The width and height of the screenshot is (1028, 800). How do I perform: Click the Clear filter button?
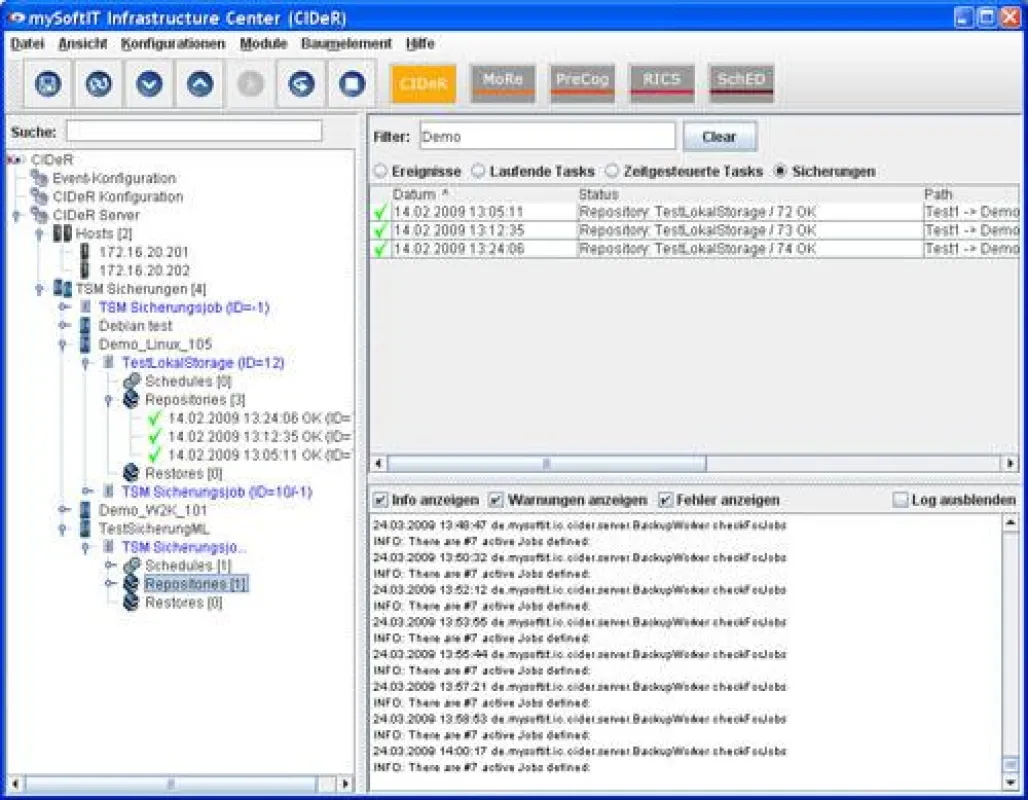[719, 136]
